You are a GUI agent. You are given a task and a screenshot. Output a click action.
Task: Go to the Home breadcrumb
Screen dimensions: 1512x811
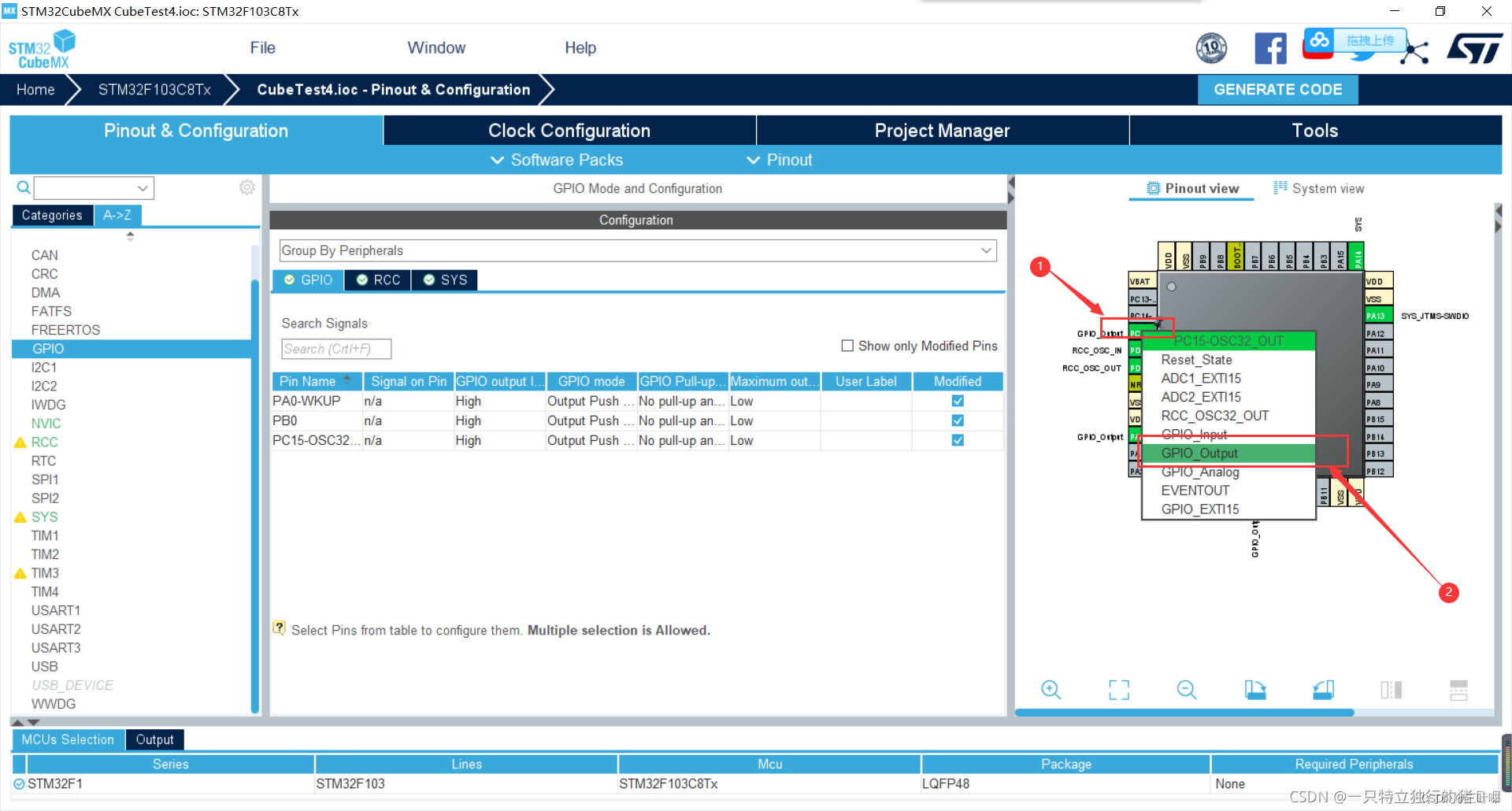pos(35,90)
